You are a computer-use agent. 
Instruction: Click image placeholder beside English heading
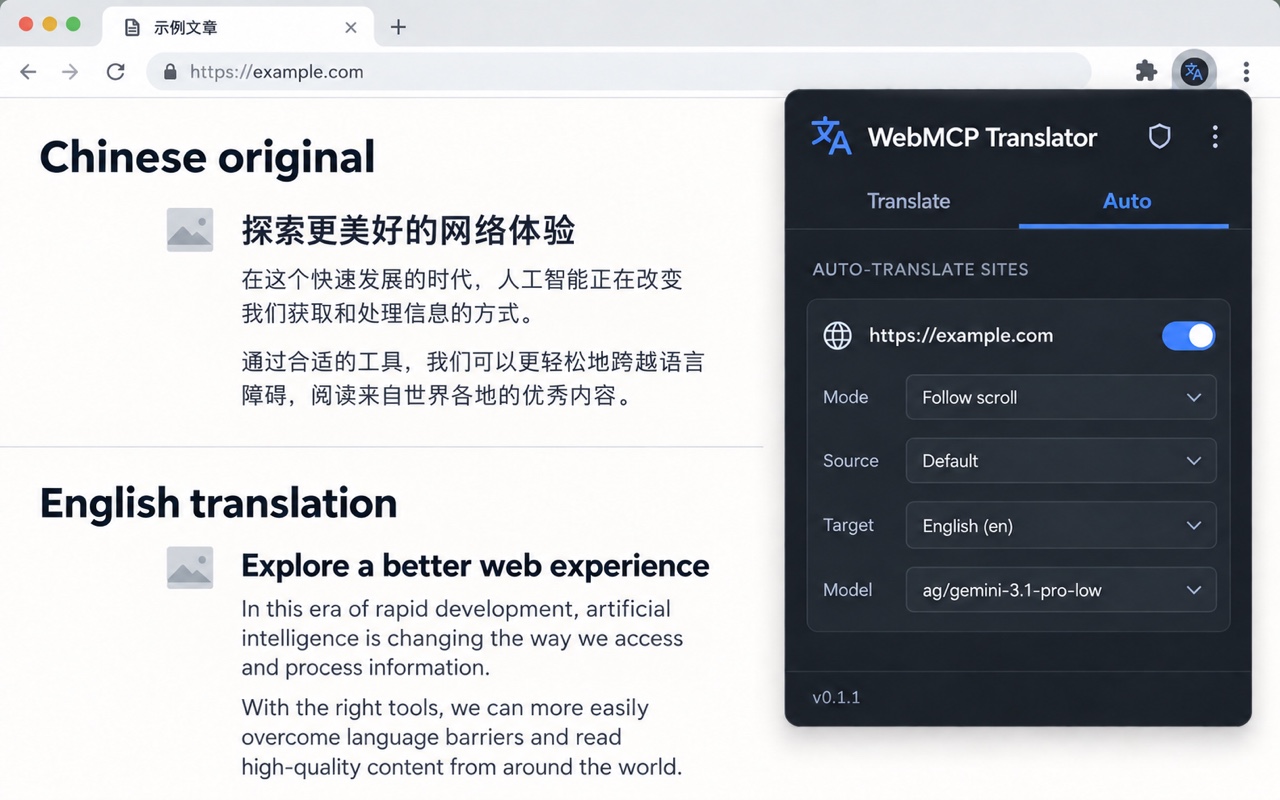coord(190,567)
